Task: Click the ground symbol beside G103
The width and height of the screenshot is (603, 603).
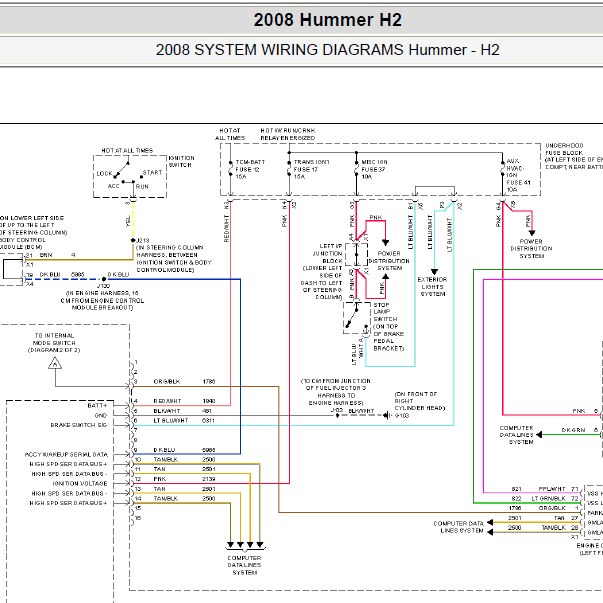Action: point(388,415)
